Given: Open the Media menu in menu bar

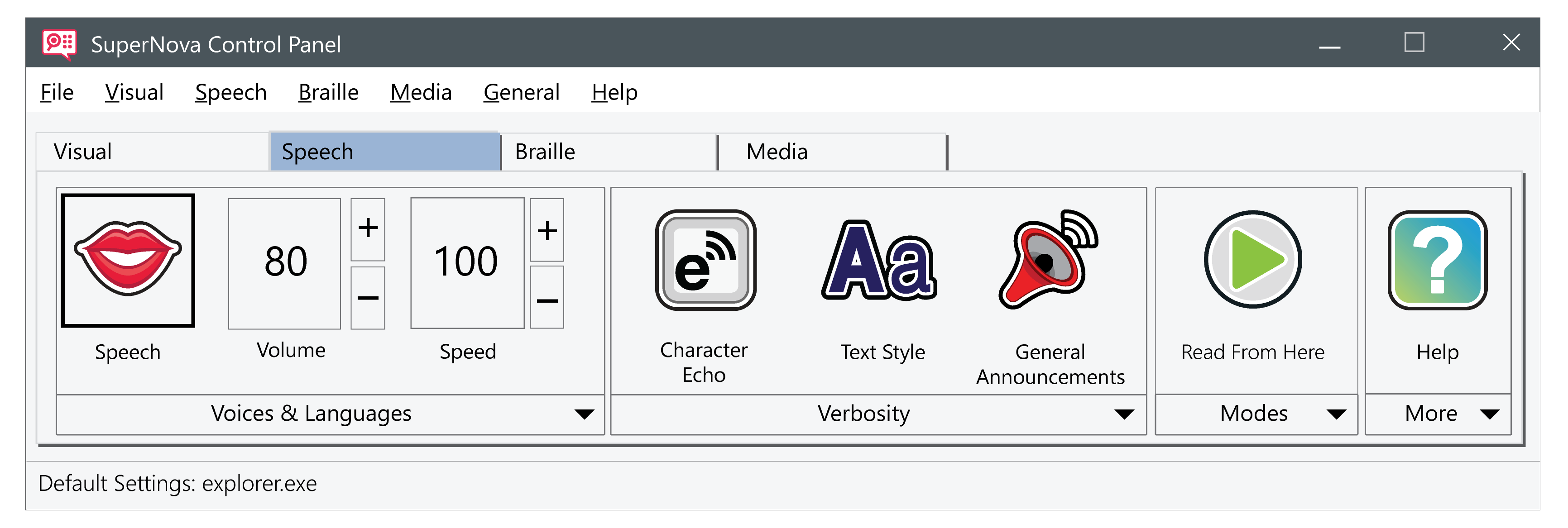Looking at the screenshot, I should pyautogui.click(x=421, y=92).
